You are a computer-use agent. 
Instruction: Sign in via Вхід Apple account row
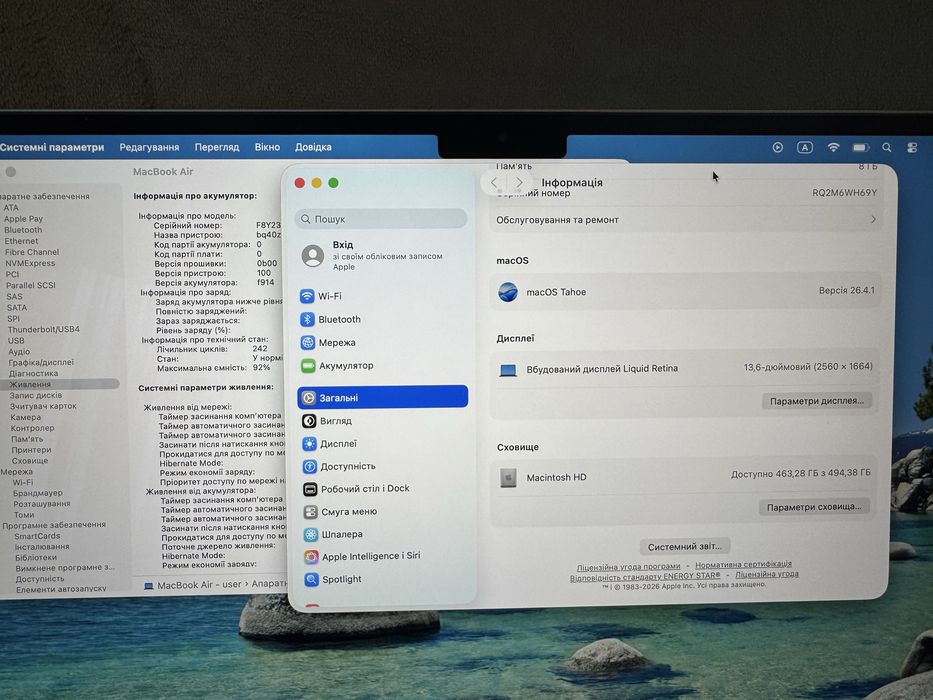pos(381,255)
